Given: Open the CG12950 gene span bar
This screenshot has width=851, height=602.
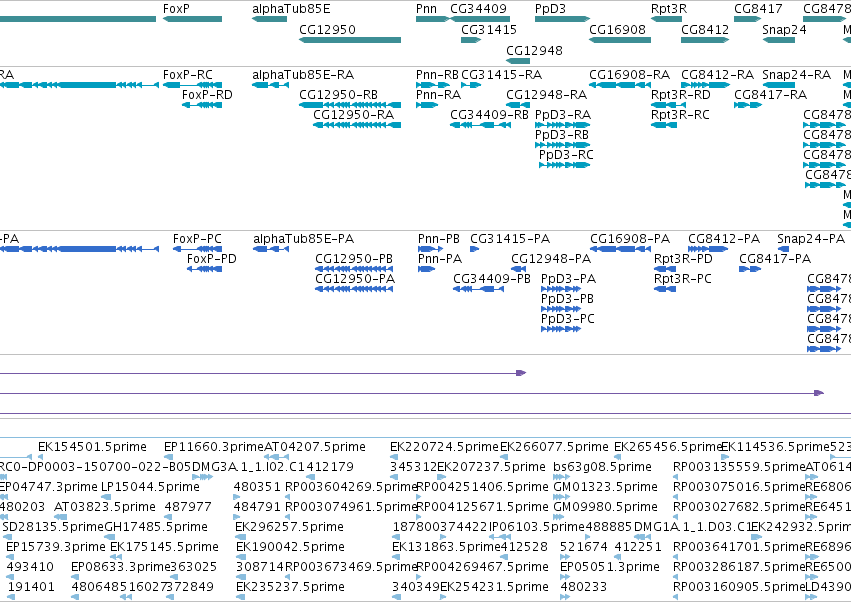Looking at the screenshot, I should click(350, 40).
